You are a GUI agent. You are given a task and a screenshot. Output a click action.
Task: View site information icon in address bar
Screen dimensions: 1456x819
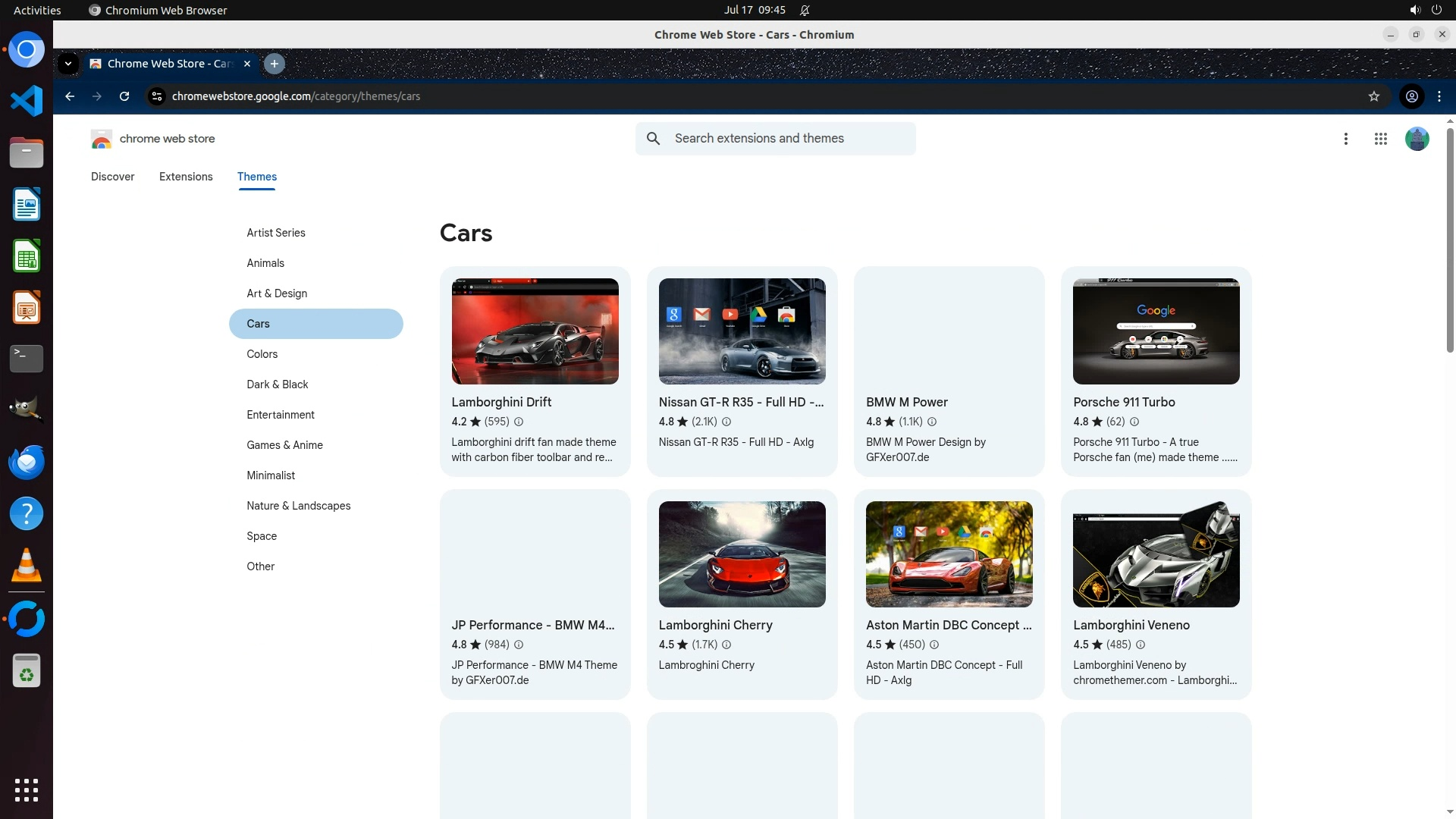pos(156,96)
